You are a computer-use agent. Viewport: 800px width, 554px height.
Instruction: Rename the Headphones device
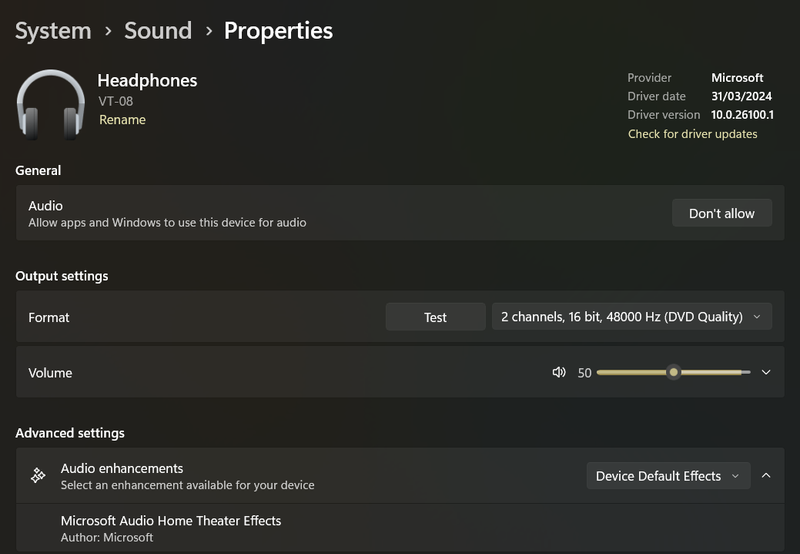122,120
